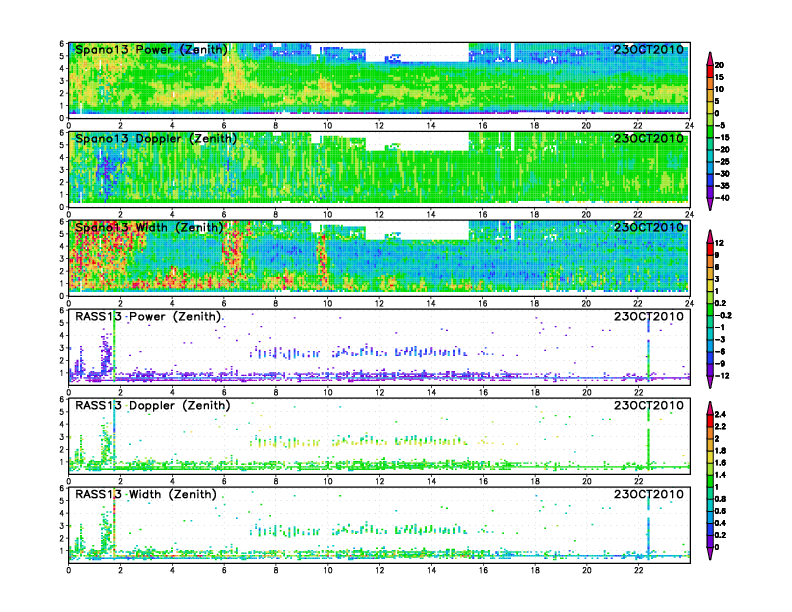Click the '0.6' label on the bottom colorbar

(x=720, y=511)
